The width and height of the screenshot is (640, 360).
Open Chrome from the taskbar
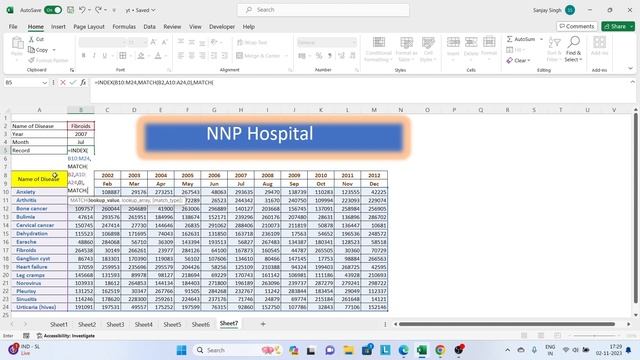point(440,350)
